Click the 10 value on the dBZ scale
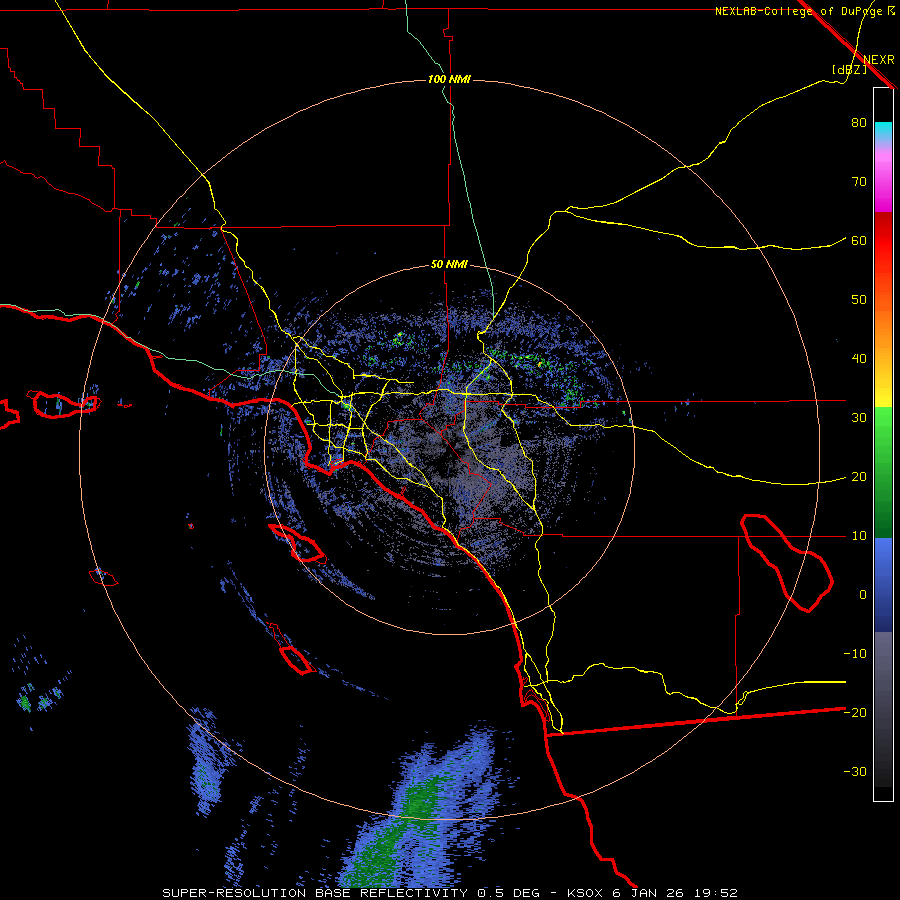Viewport: 900px width, 900px height. coord(859,536)
